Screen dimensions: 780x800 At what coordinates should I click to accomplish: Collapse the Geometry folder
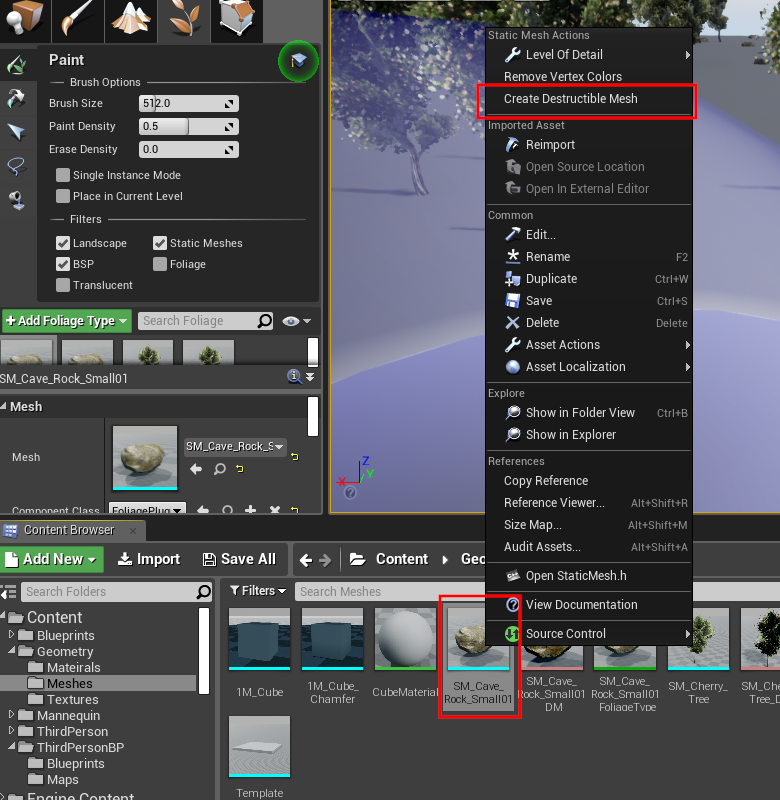tap(12, 651)
